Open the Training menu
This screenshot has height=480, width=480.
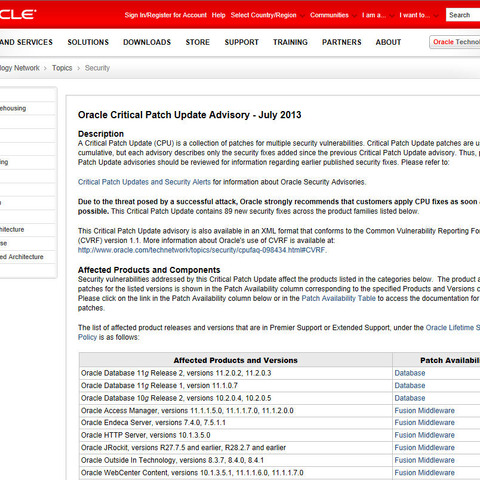tap(290, 42)
